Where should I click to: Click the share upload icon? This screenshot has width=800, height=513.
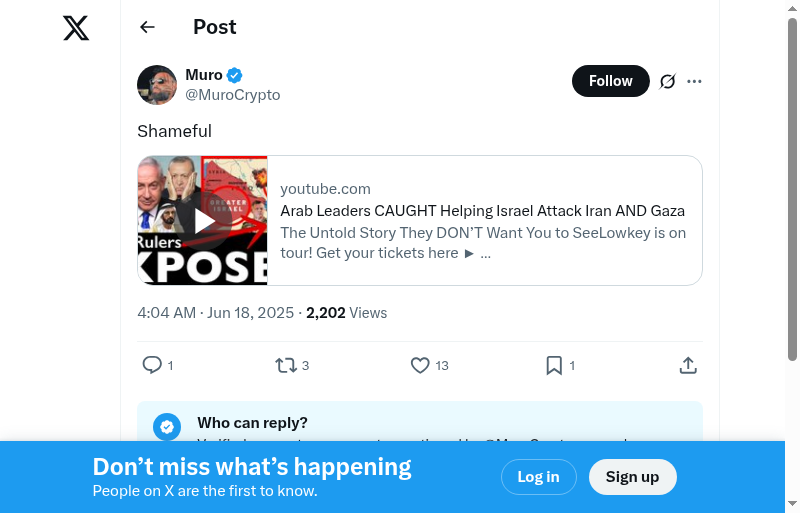tap(688, 366)
